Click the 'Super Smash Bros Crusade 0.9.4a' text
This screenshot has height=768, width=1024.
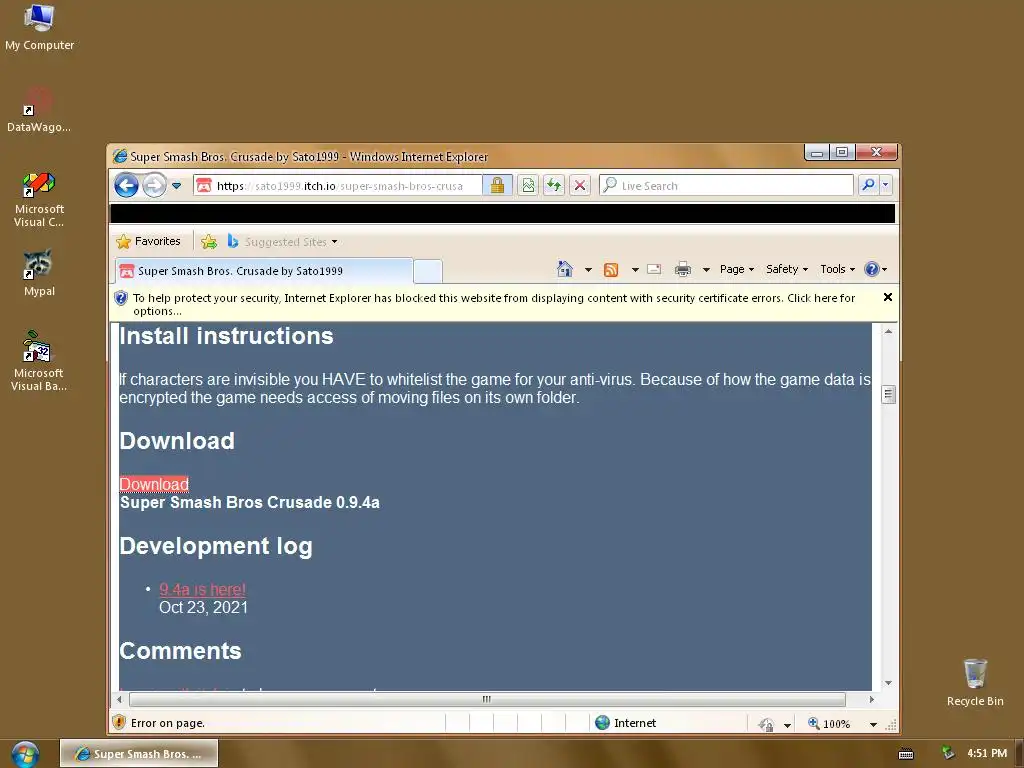click(249, 502)
